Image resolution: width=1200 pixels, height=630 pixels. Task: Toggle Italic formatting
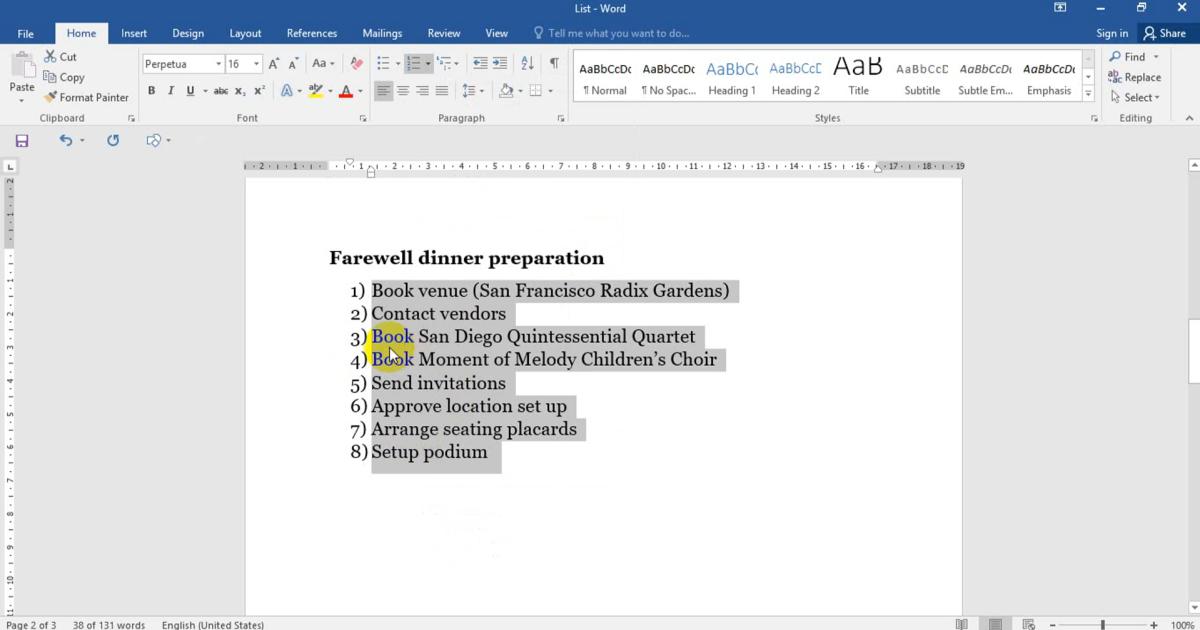tap(171, 91)
